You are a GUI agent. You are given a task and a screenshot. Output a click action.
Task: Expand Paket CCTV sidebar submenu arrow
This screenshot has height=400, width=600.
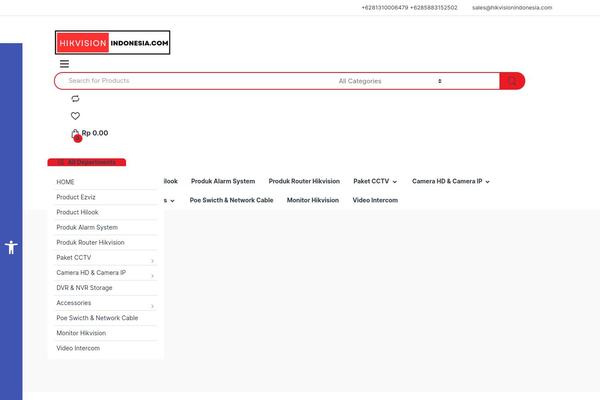point(152,261)
